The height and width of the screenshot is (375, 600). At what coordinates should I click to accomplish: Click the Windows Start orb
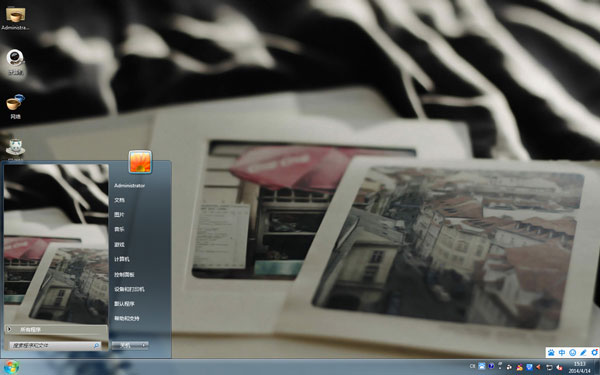pos(11,367)
